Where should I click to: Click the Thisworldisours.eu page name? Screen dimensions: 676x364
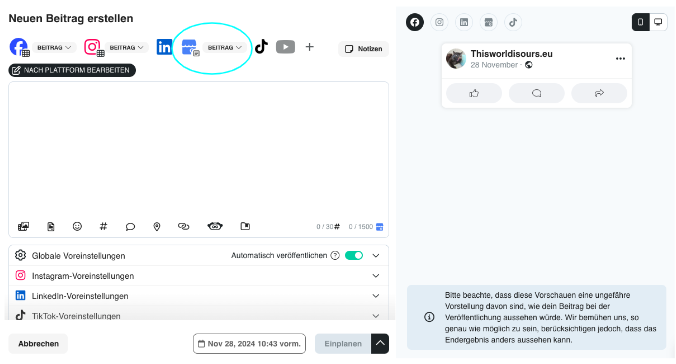pos(511,54)
